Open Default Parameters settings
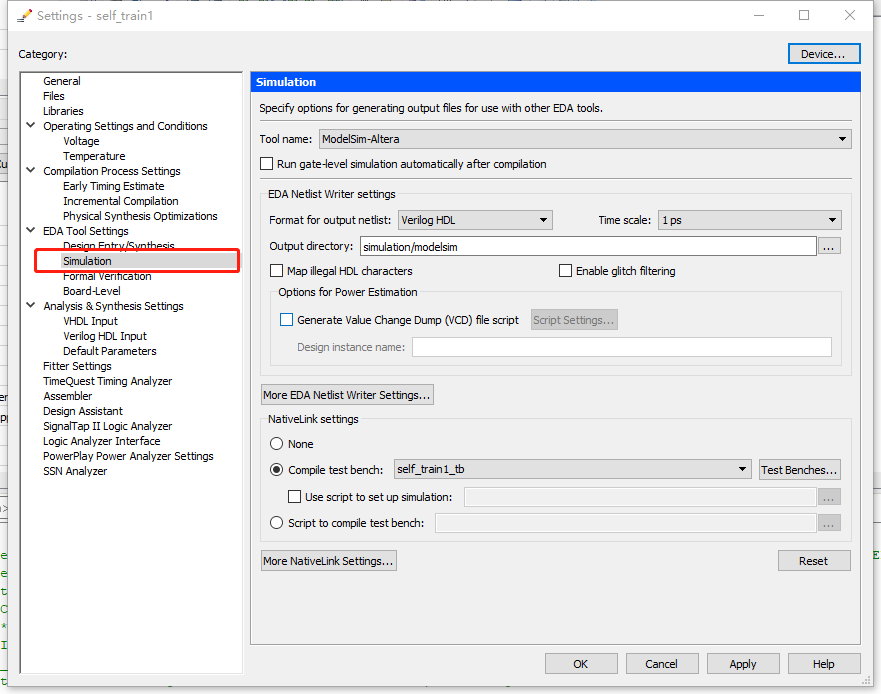This screenshot has height=694, width=881. coord(110,351)
